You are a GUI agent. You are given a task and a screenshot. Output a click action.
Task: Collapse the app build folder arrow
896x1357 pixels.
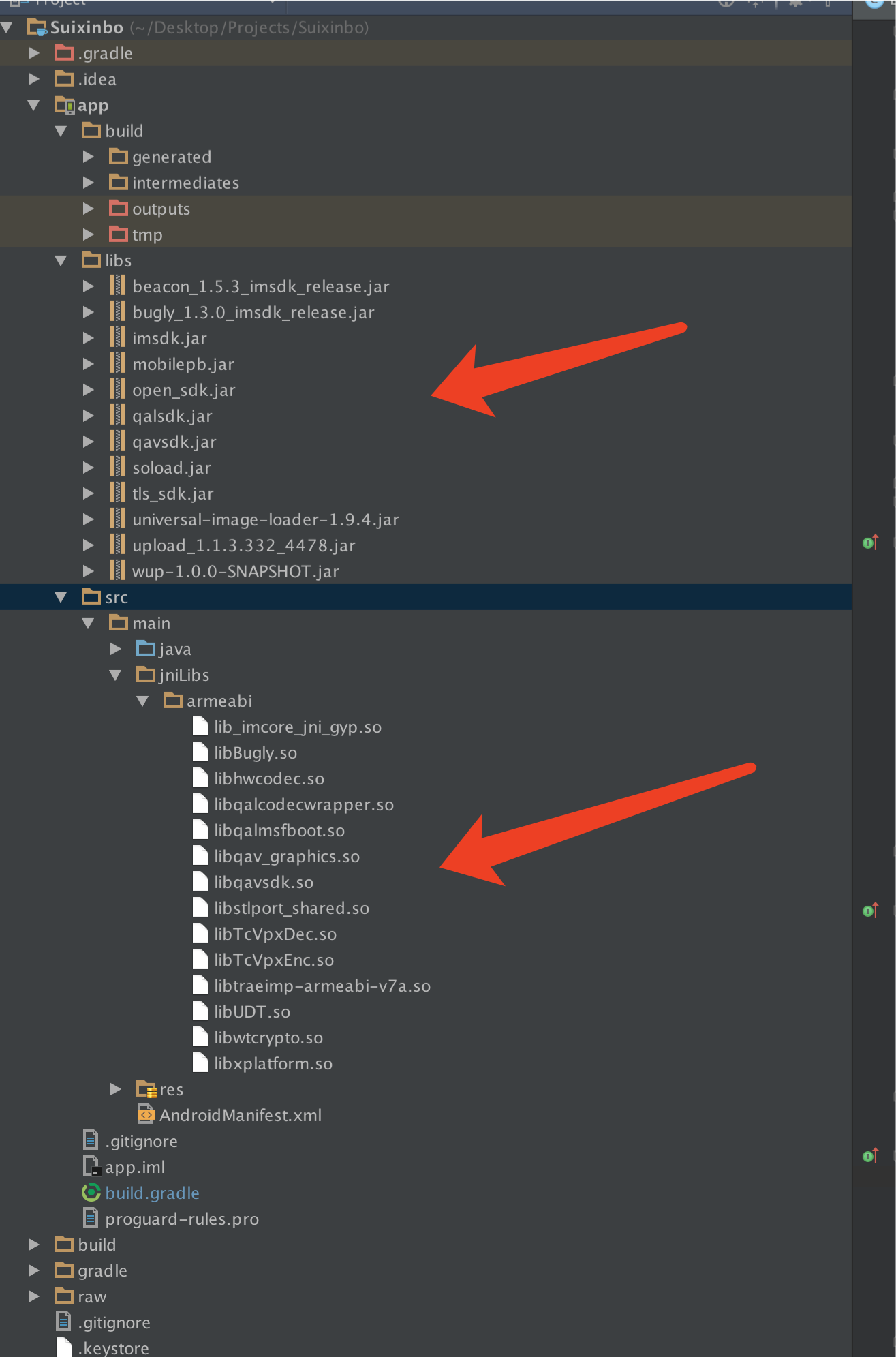coord(61,131)
